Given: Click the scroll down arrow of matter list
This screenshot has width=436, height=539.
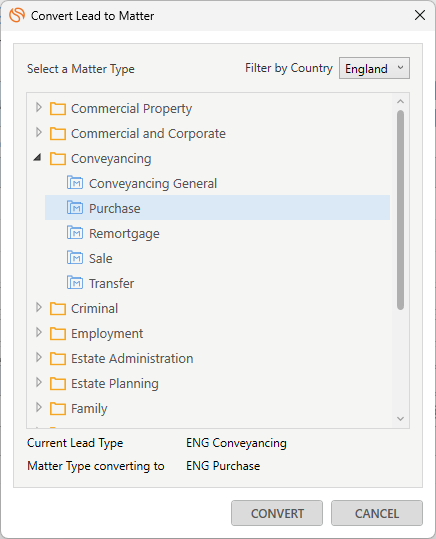Looking at the screenshot, I should [400, 419].
